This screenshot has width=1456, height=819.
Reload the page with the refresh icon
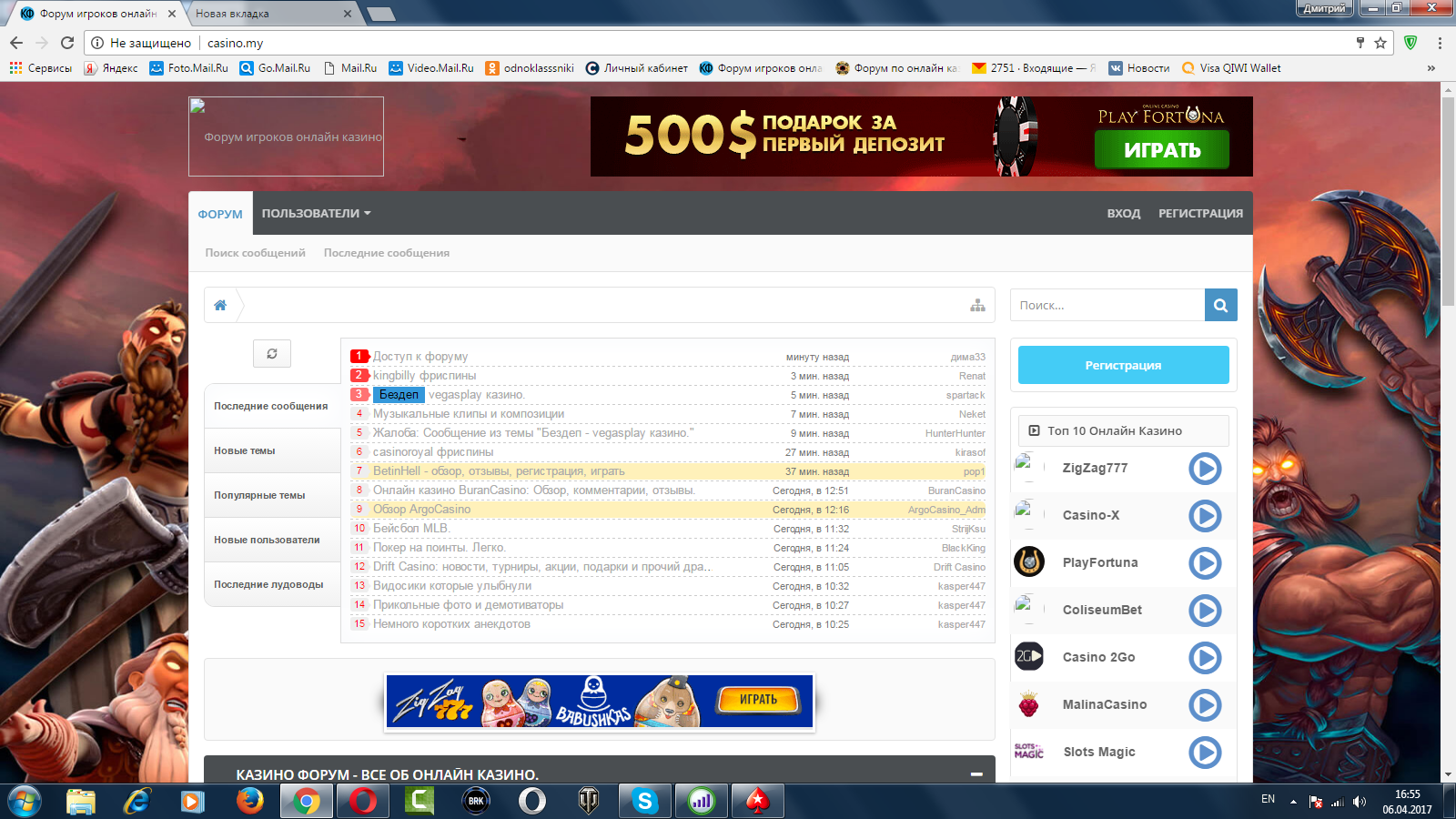67,43
